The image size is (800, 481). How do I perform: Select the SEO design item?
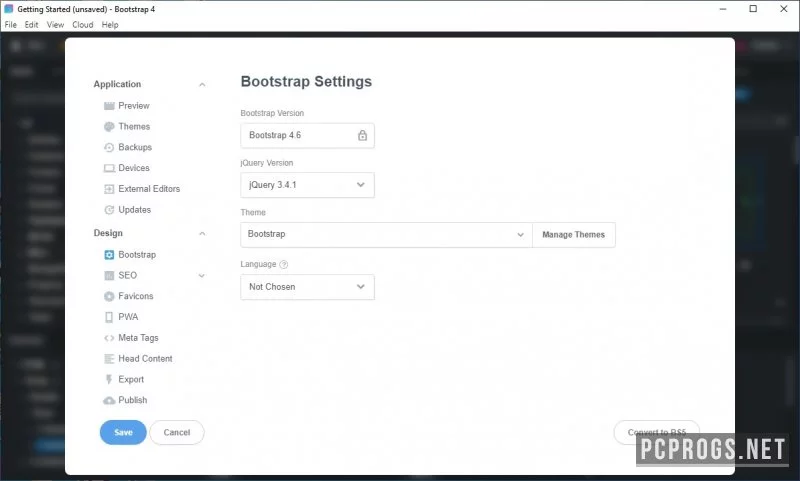(128, 275)
